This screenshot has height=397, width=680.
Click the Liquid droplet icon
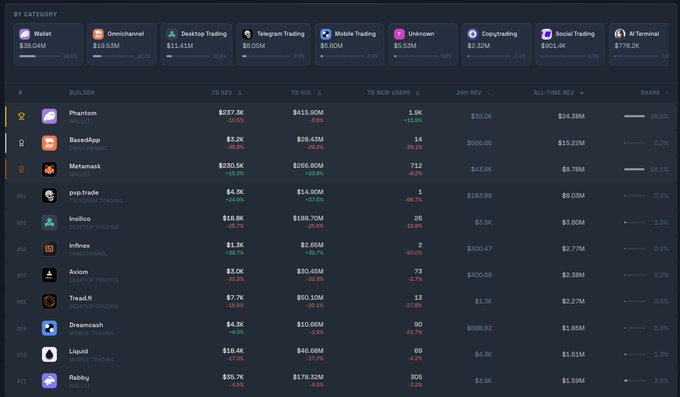[49, 354]
